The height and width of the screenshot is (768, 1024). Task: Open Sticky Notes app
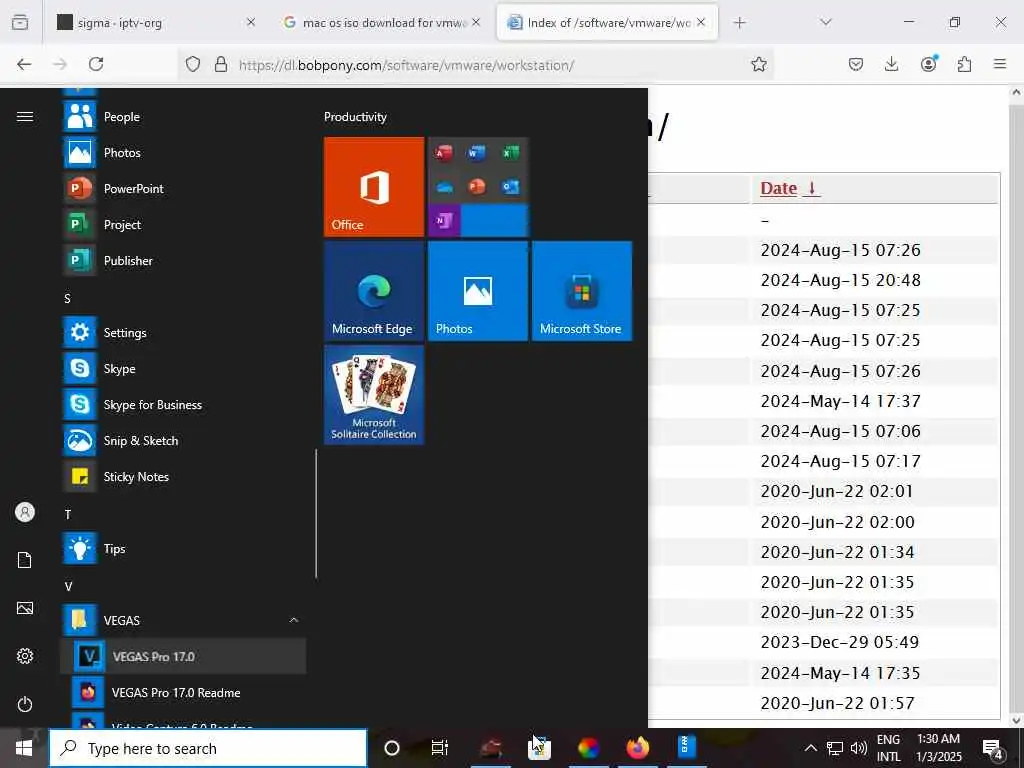click(184, 477)
